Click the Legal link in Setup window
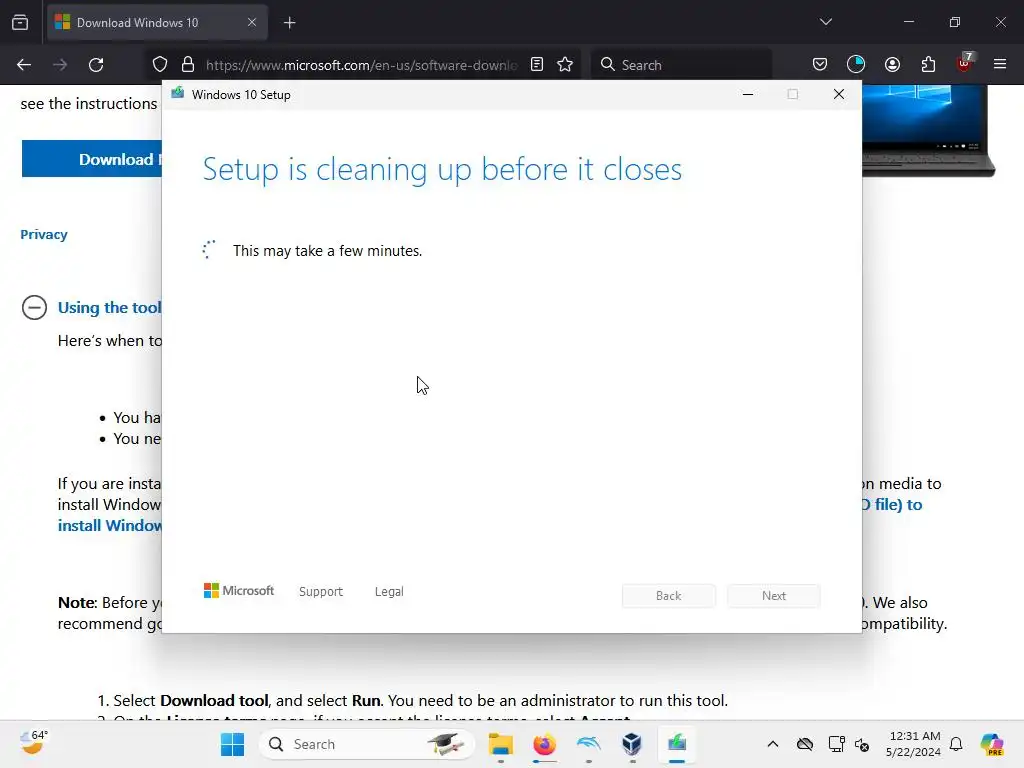This screenshot has height=768, width=1024. point(389,591)
